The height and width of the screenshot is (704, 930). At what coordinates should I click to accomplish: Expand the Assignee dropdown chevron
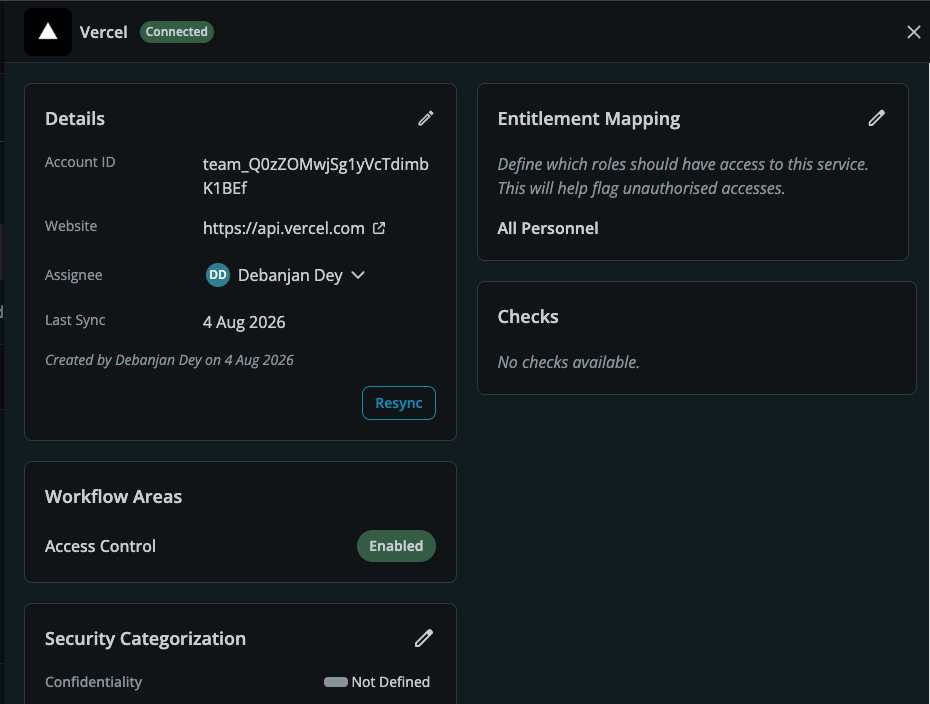[x=358, y=275]
